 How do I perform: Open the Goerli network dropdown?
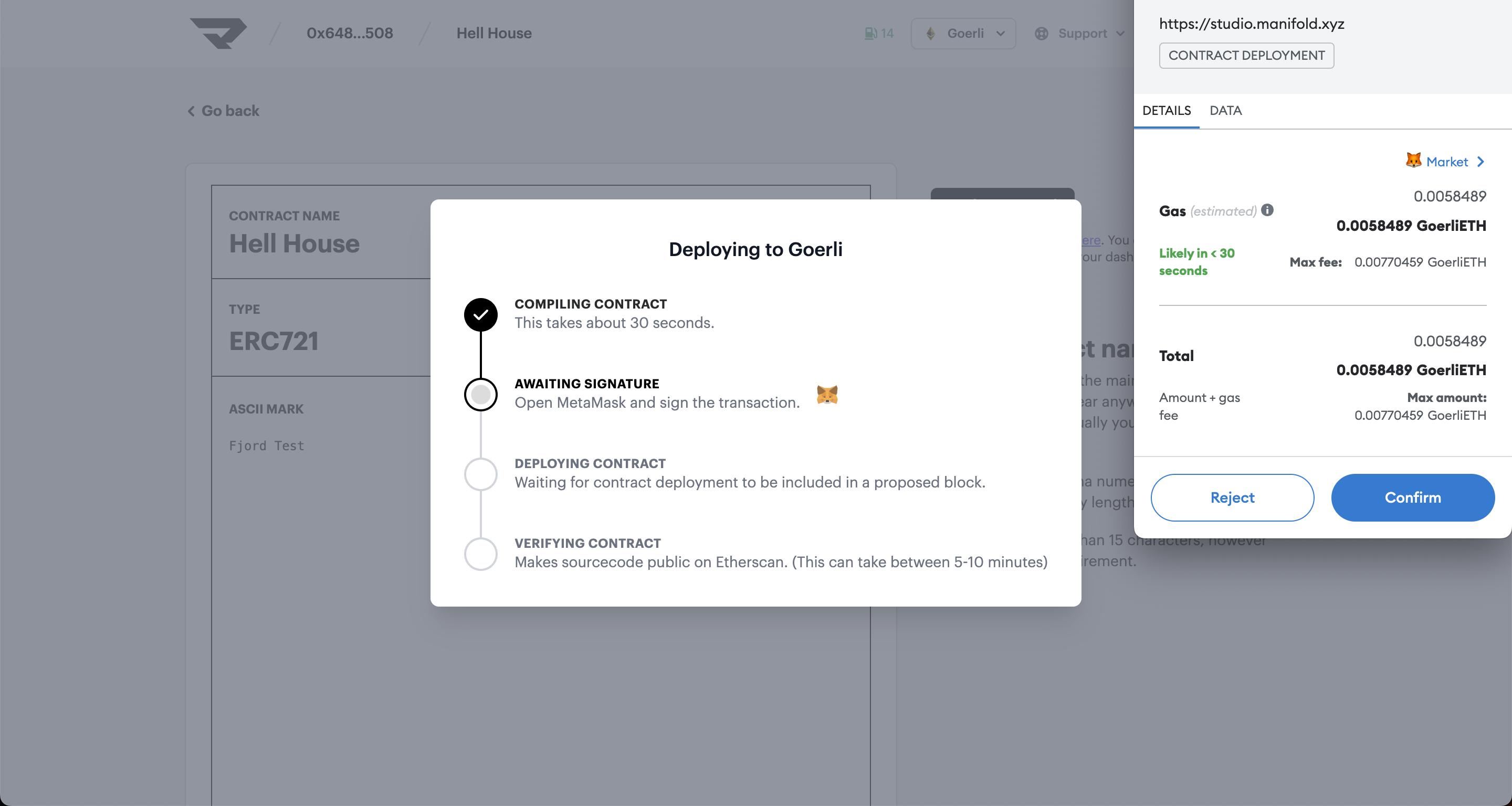963,34
